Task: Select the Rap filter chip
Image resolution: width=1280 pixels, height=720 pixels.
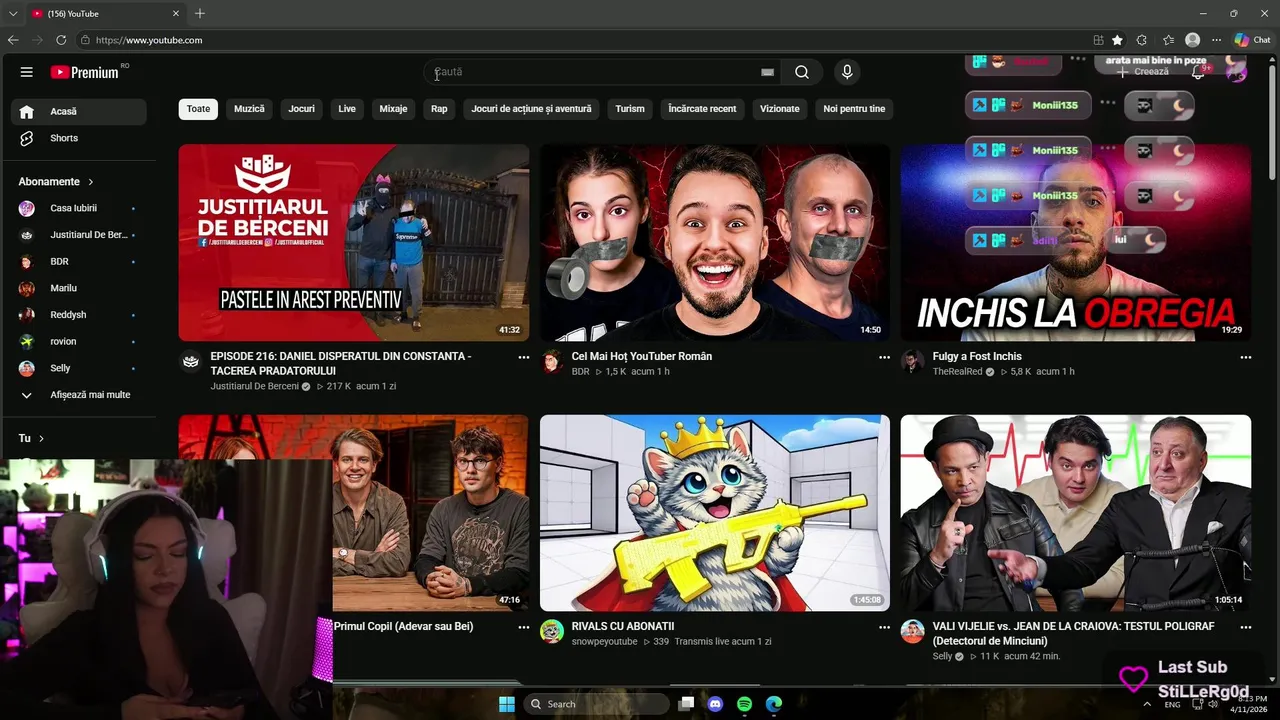Action: pyautogui.click(x=439, y=109)
